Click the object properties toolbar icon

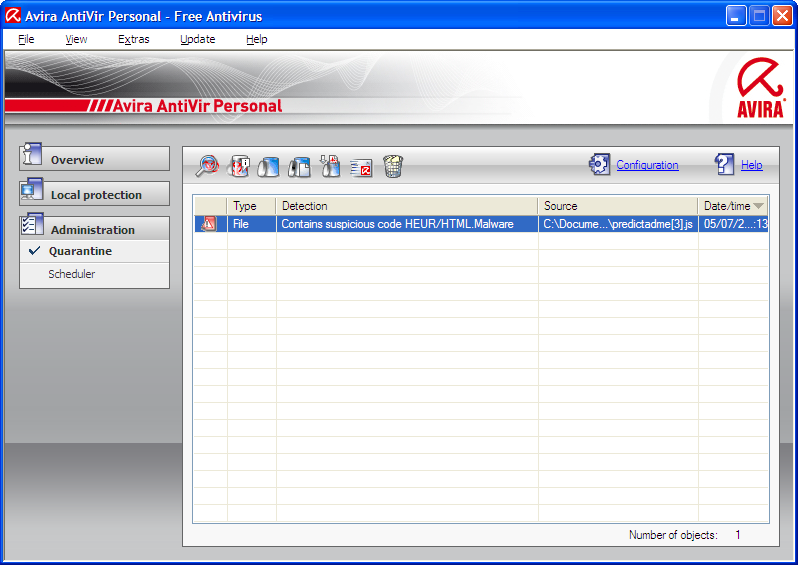point(238,166)
